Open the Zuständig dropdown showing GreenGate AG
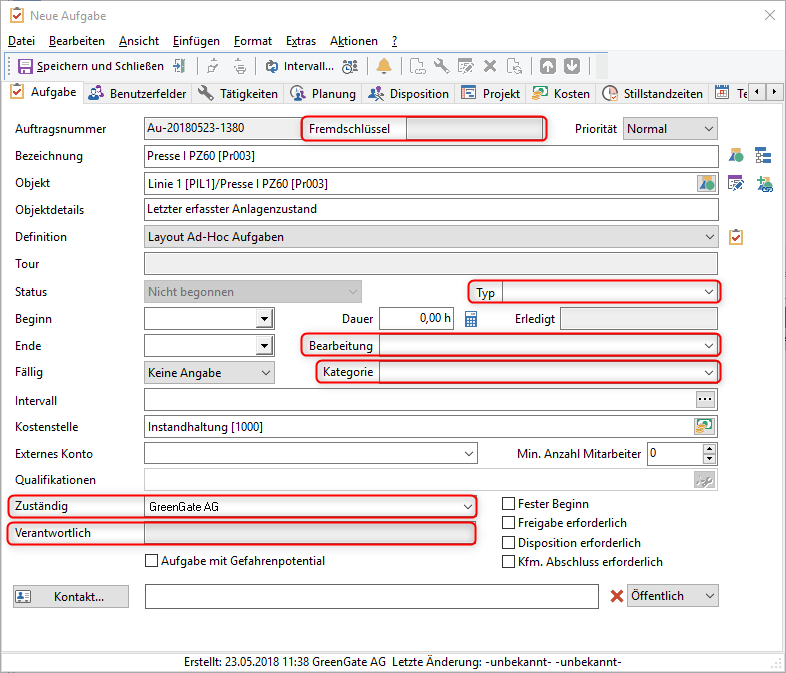The height and width of the screenshot is (673, 786). 310,507
